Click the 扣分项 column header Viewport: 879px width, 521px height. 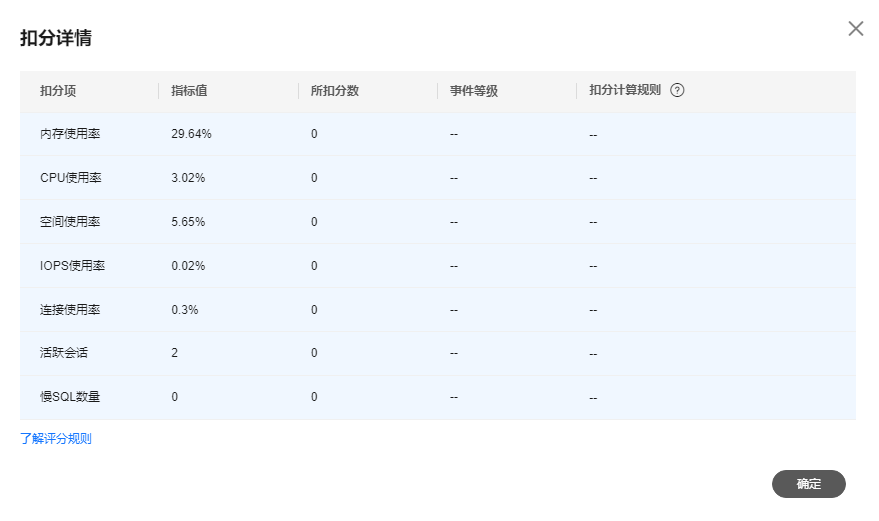(x=58, y=91)
